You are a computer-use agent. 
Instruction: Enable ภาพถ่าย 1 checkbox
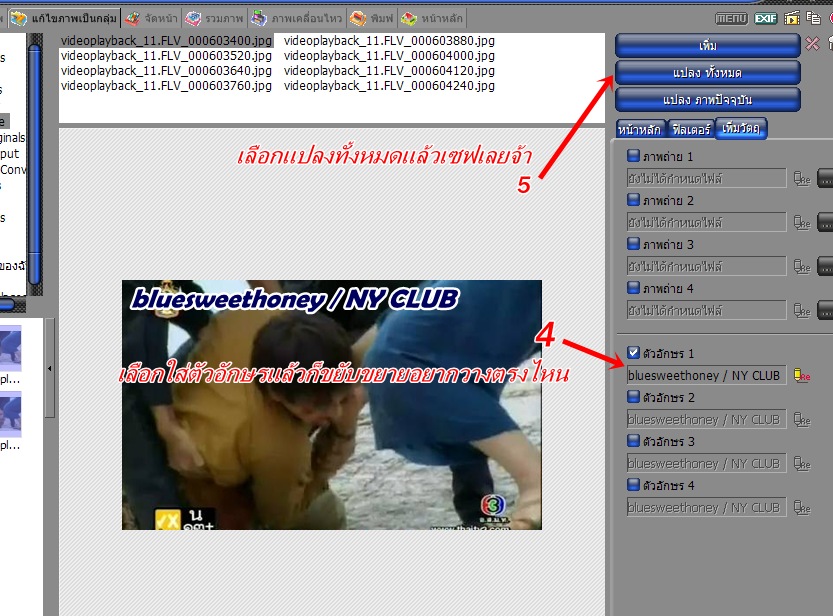[x=633, y=156]
